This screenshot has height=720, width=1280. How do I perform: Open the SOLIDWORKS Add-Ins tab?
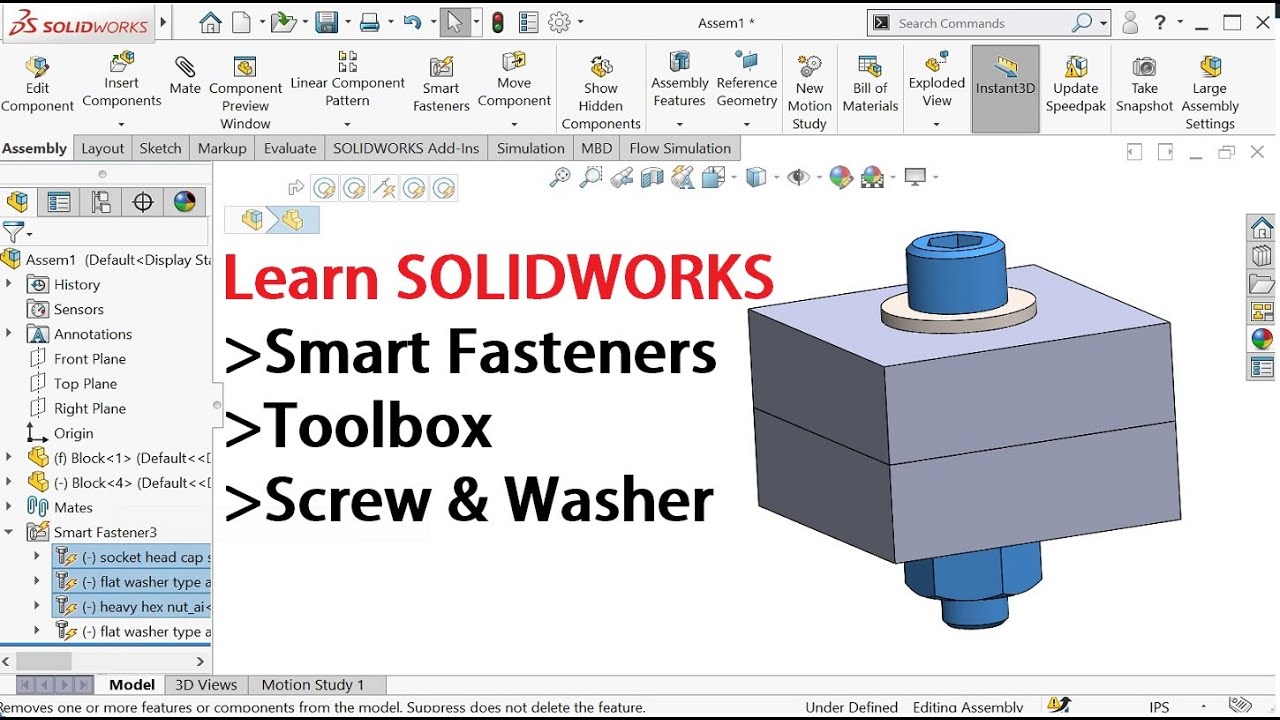[406, 148]
